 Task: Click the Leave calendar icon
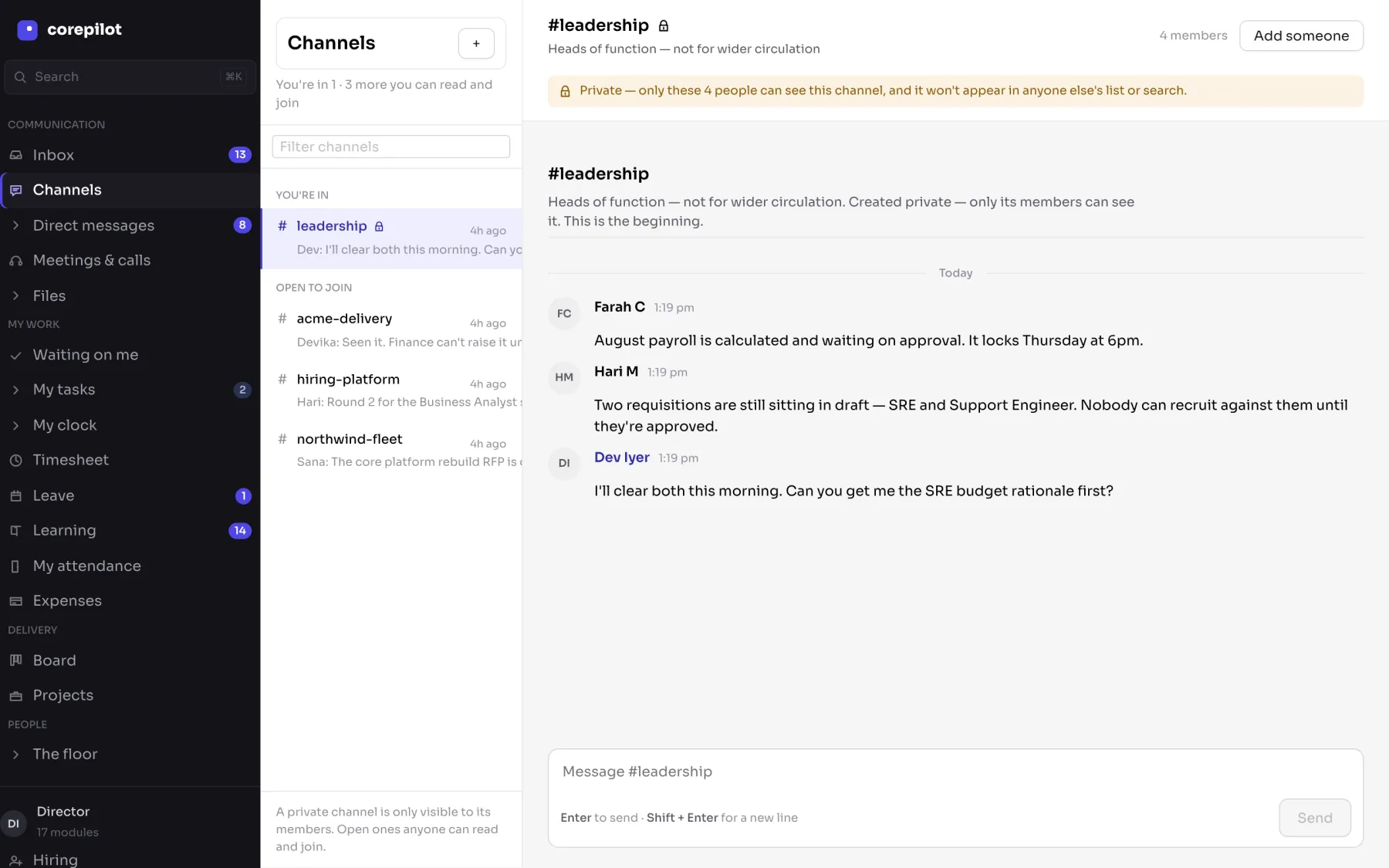pos(15,496)
